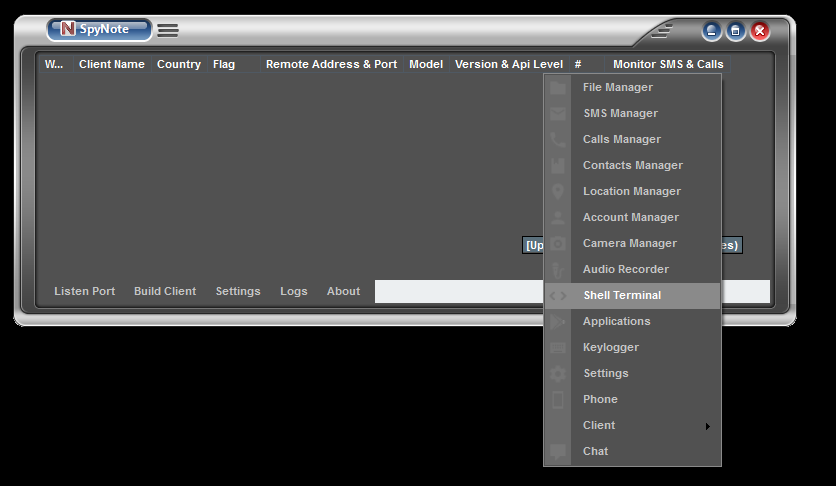The image size is (836, 486).
Task: Launch Shell Terminal menu entry
Action: click(632, 296)
